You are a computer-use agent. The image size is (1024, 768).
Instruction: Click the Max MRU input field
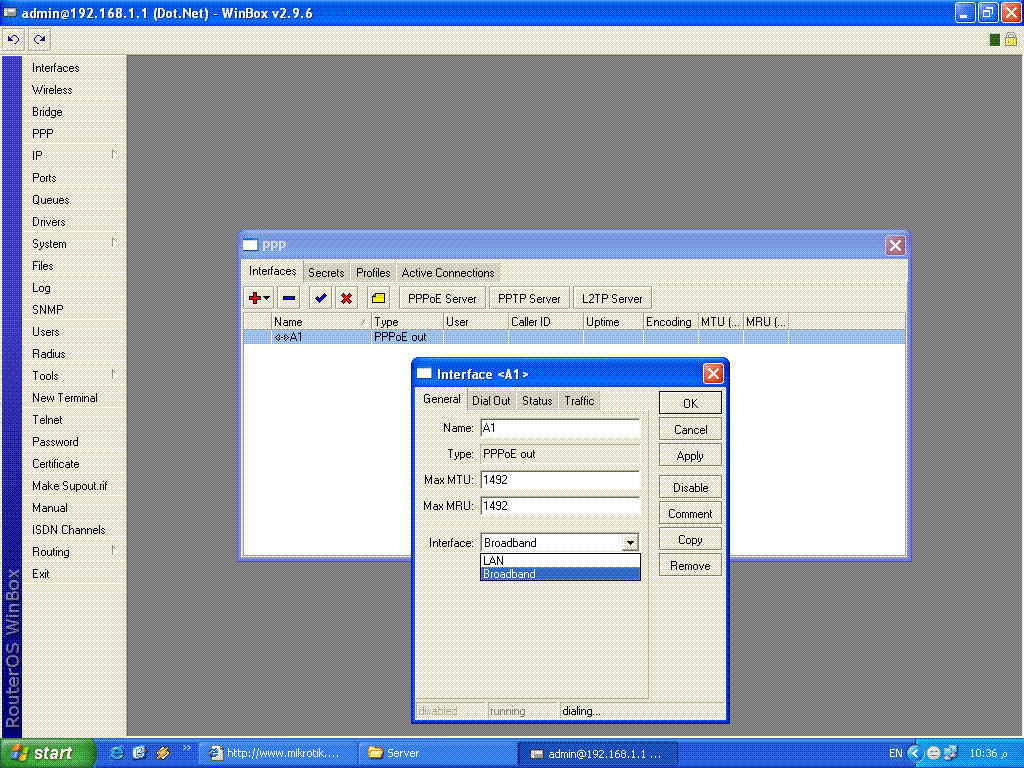click(560, 505)
